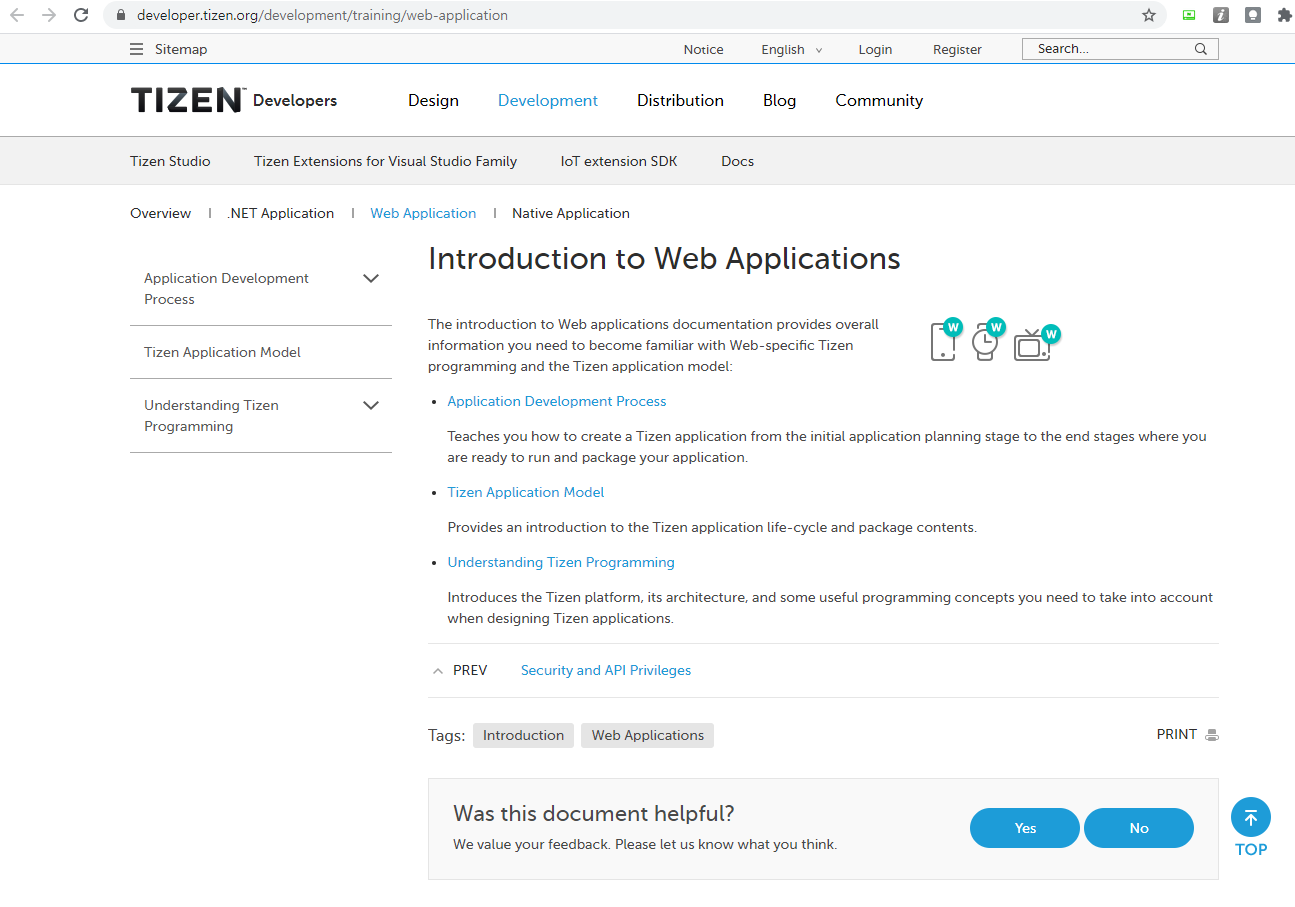Answer Yes to document helpful
Screen dimensions: 1295x907
coord(1025,828)
